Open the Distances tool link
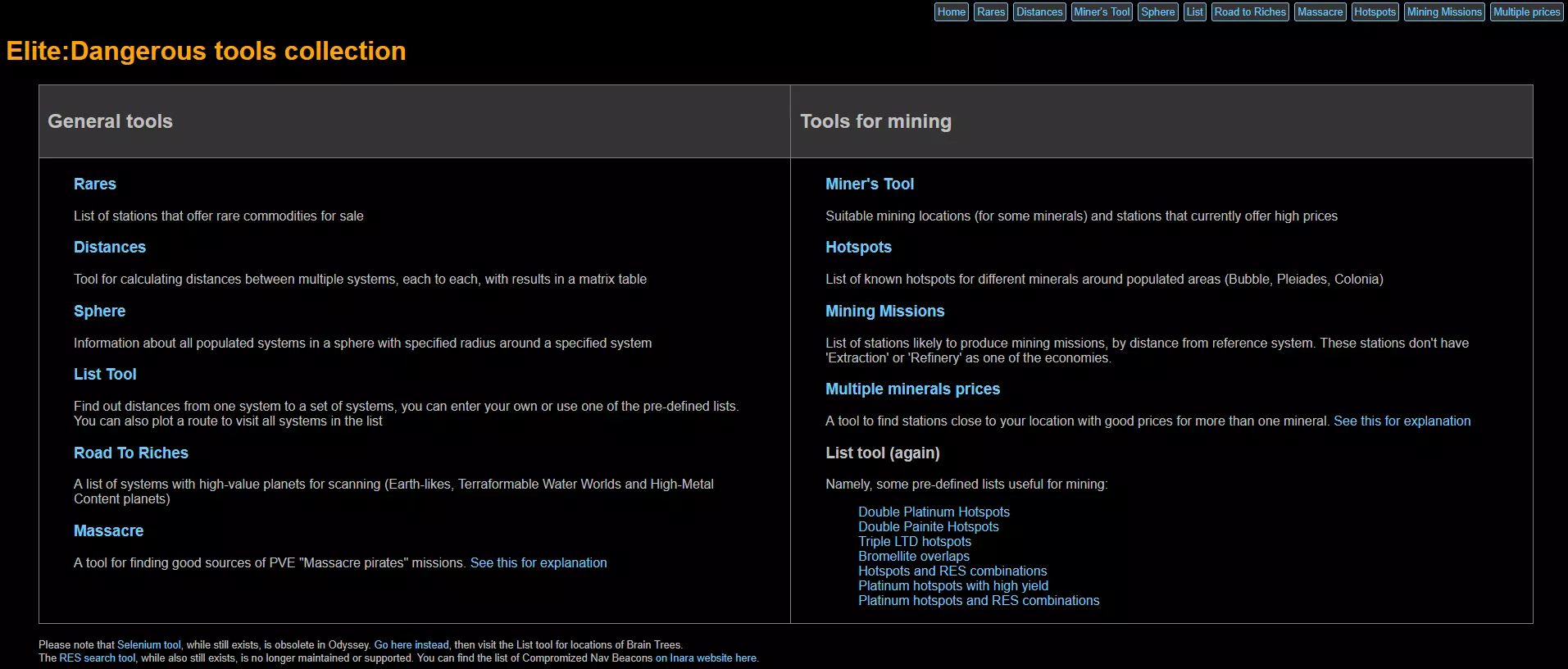Screen dimensions: 1568x669 (x=110, y=247)
